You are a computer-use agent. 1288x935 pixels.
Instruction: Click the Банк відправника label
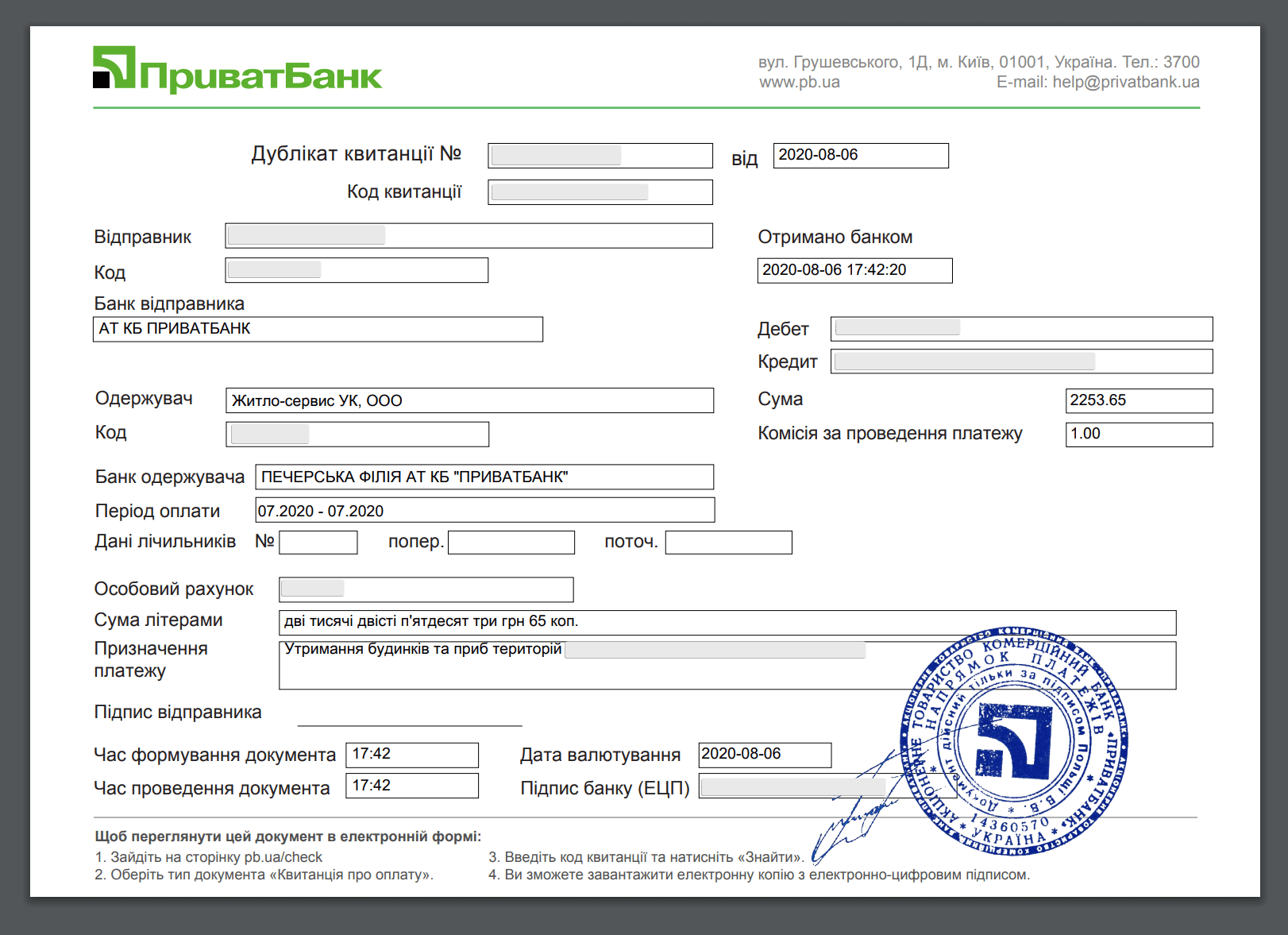point(169,303)
